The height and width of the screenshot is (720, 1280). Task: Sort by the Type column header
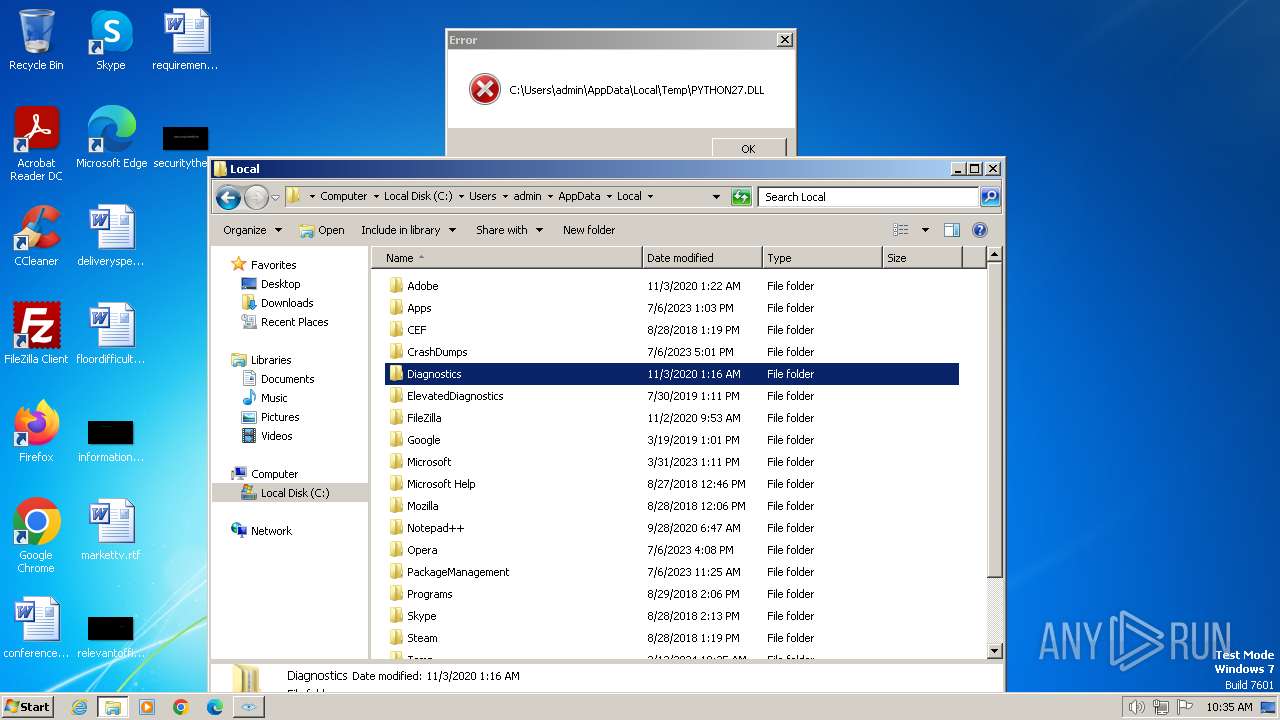click(822, 258)
